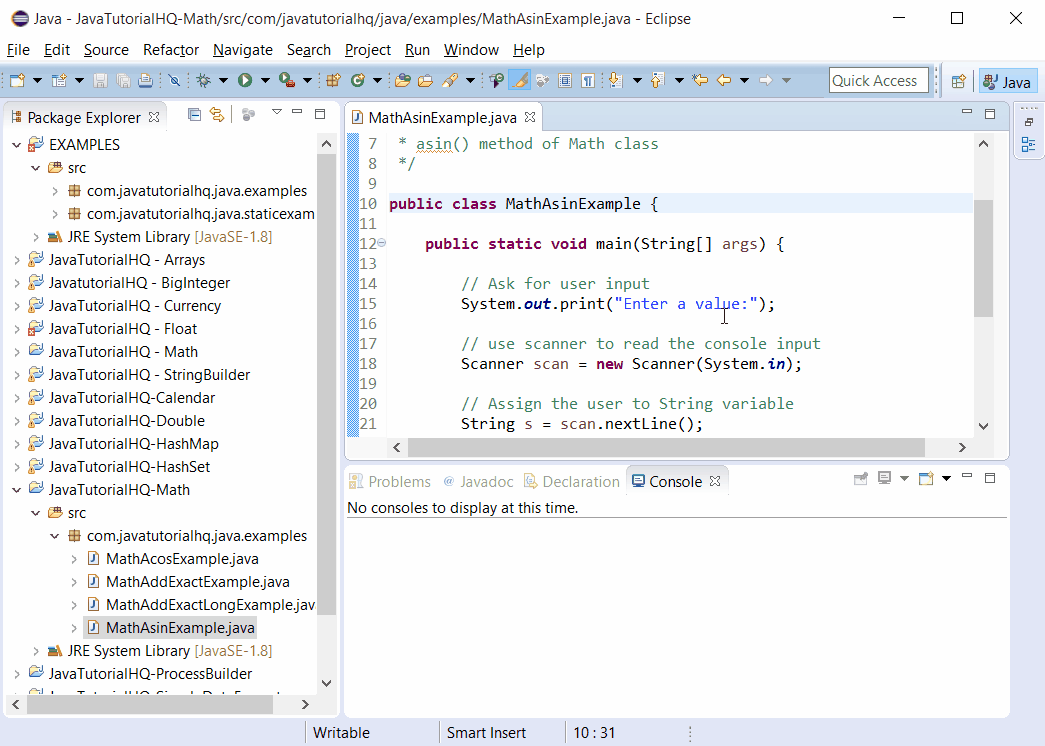Toggle Link with Editor in Package Explorer

point(217,115)
